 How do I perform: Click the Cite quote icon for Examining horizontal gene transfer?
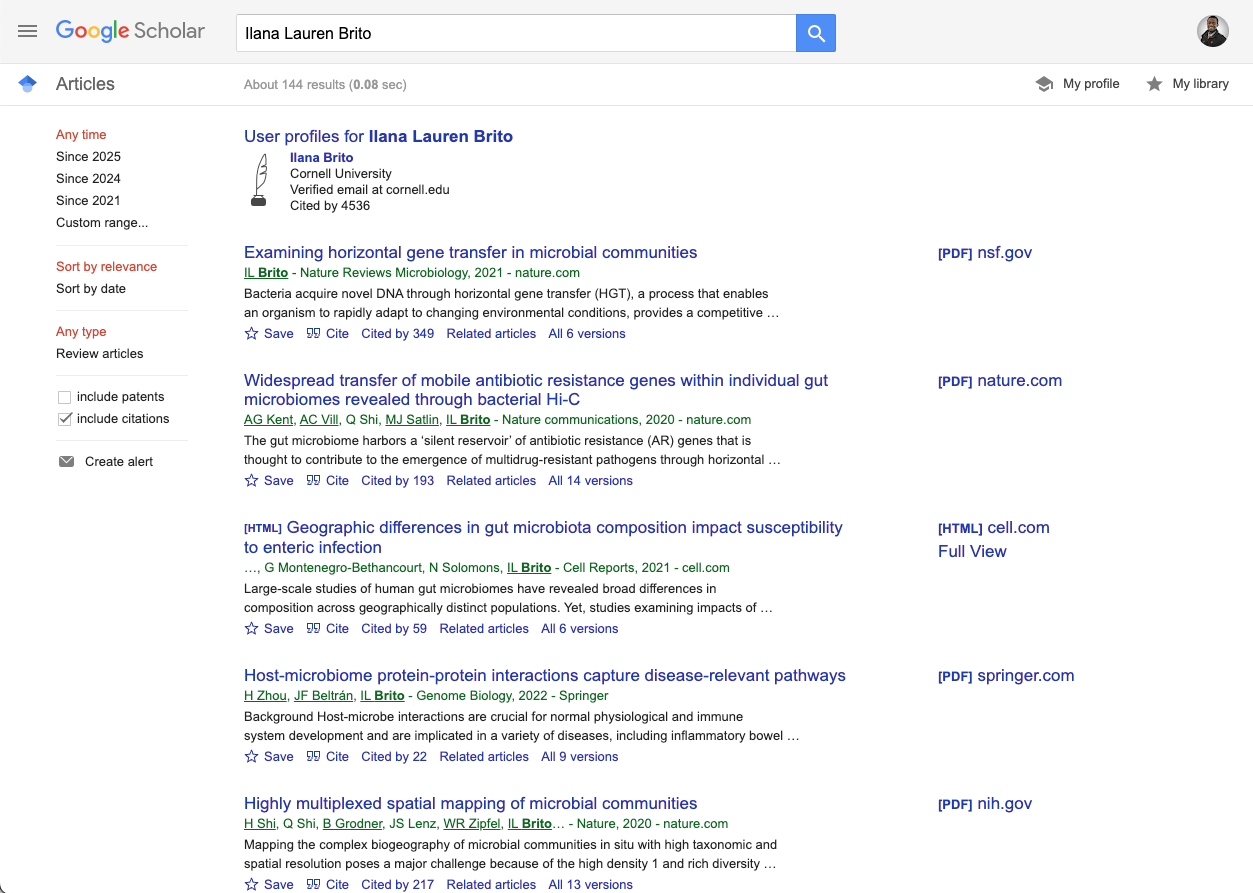click(313, 334)
